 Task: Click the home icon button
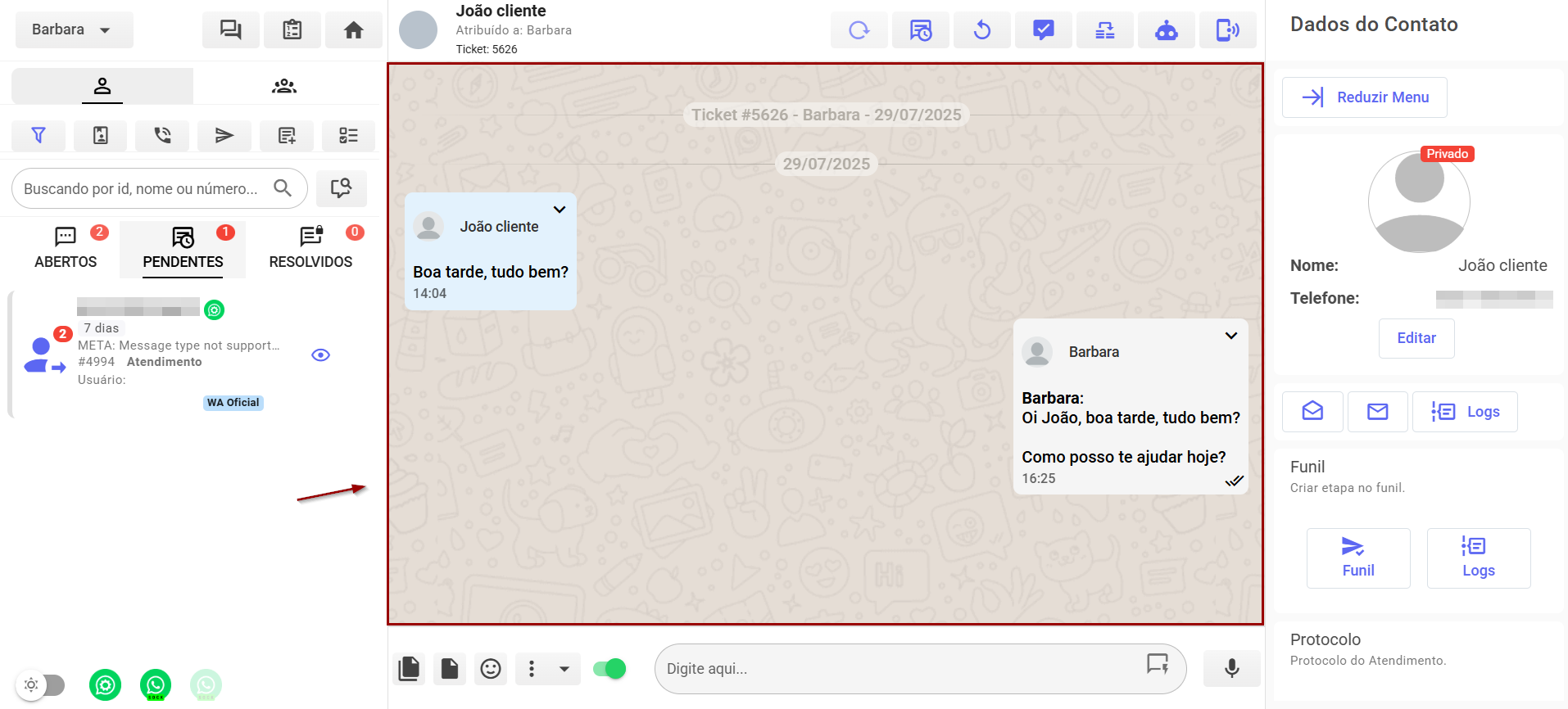pyautogui.click(x=353, y=30)
